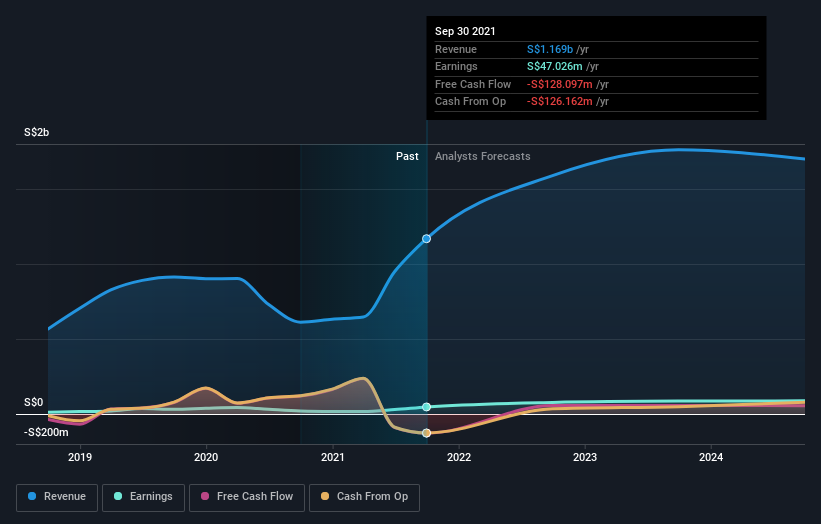Viewport: 821px width, 524px height.
Task: Click the Revenue data point marker on the blue line
Action: point(427,239)
